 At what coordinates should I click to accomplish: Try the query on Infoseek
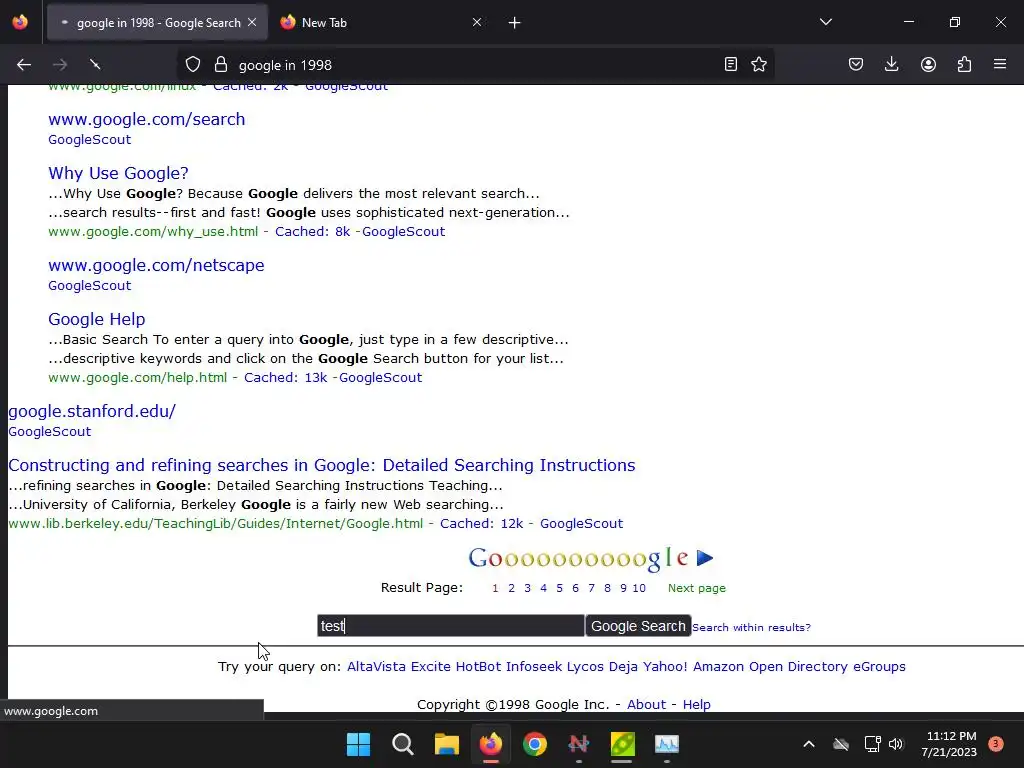[x=534, y=667]
